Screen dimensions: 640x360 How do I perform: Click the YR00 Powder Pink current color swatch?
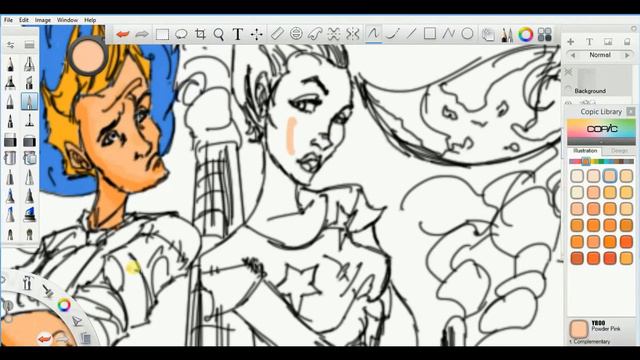pyautogui.click(x=578, y=329)
